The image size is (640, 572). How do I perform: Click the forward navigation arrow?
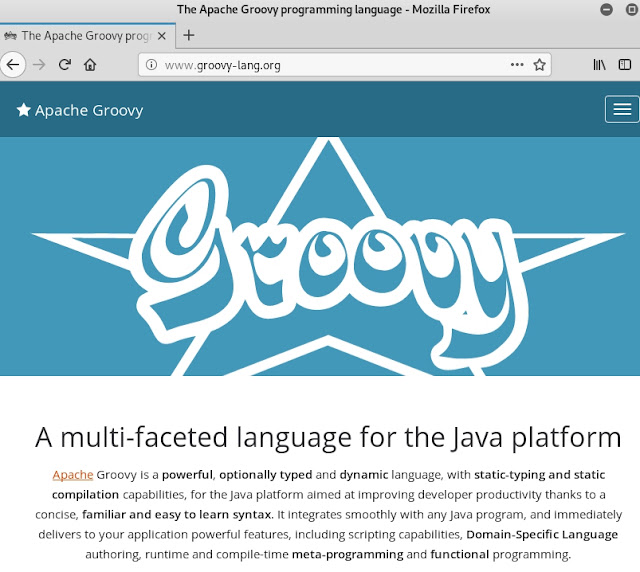click(x=39, y=65)
